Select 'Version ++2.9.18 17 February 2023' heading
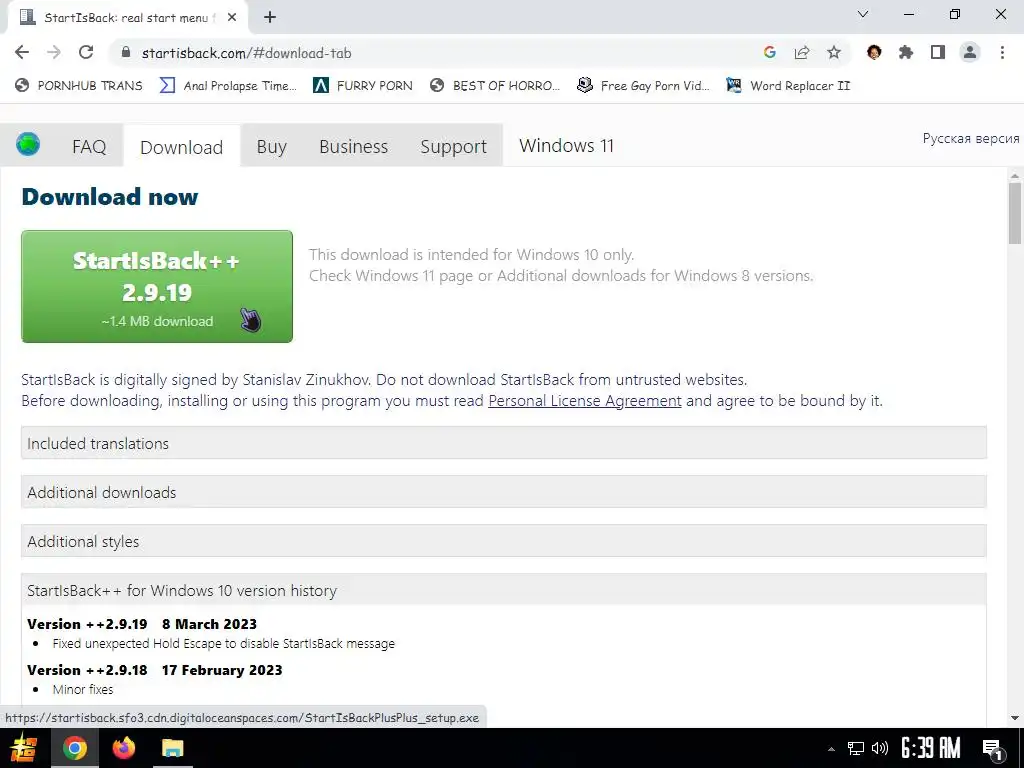 (x=155, y=670)
